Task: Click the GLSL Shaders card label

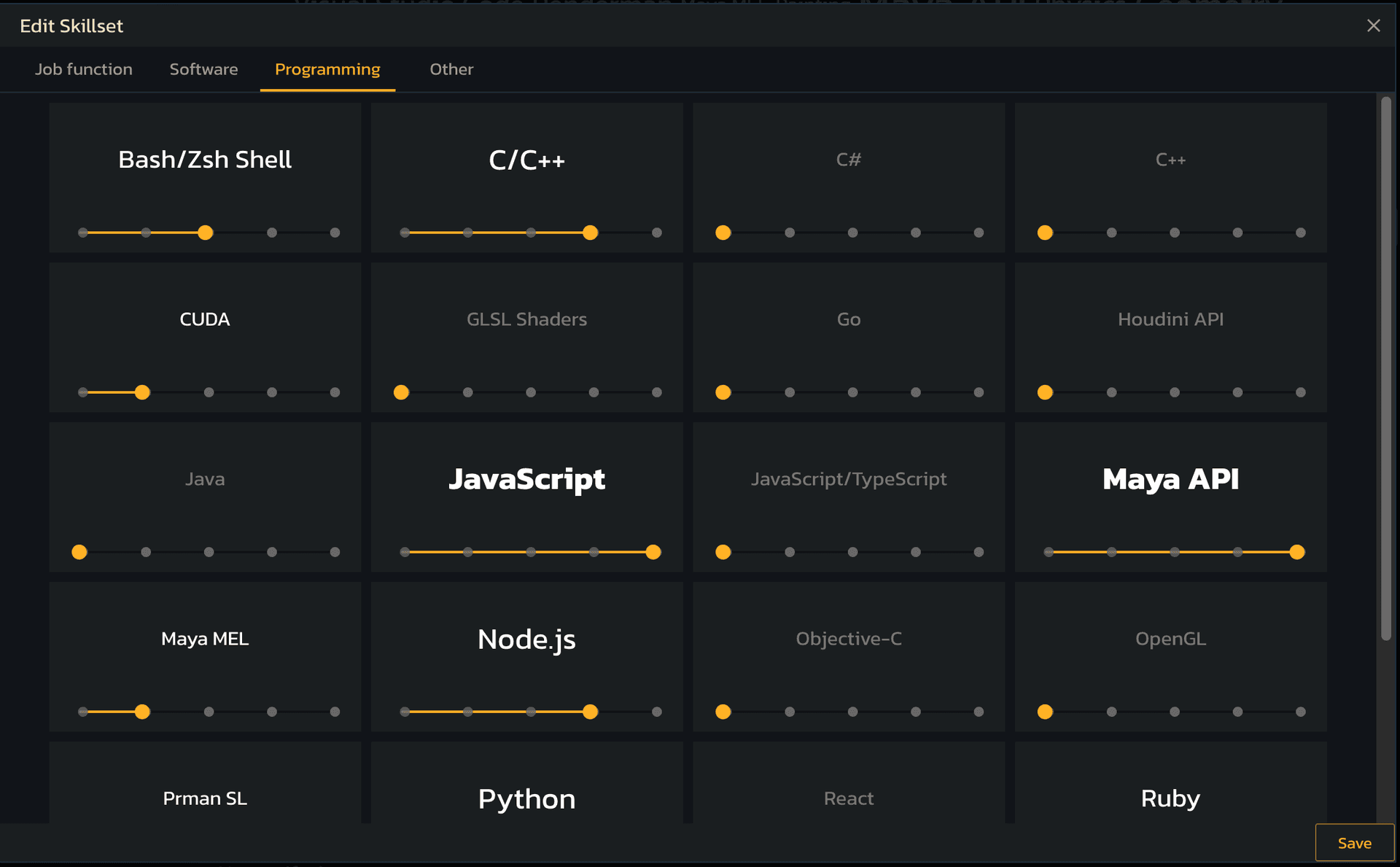Action: click(526, 319)
